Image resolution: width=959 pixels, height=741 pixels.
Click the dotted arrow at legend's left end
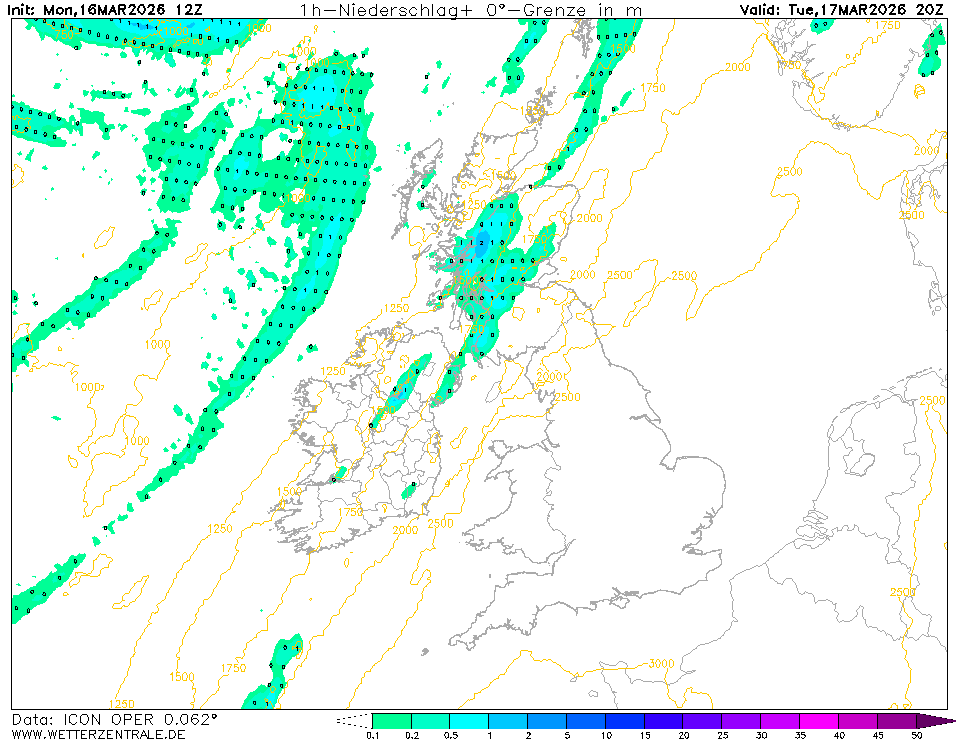pos(352,720)
